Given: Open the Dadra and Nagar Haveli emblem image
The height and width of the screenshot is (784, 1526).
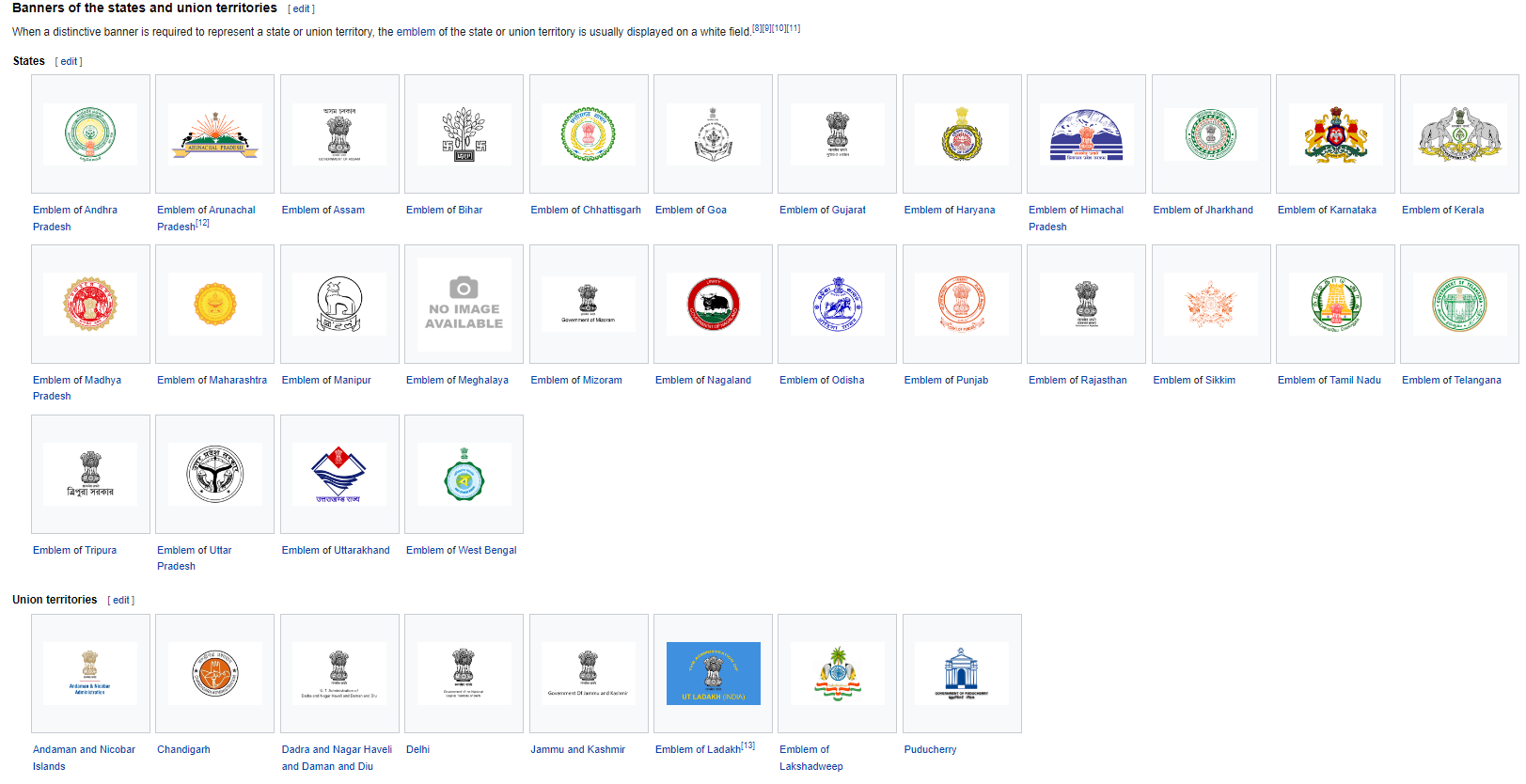Looking at the screenshot, I should point(339,674).
